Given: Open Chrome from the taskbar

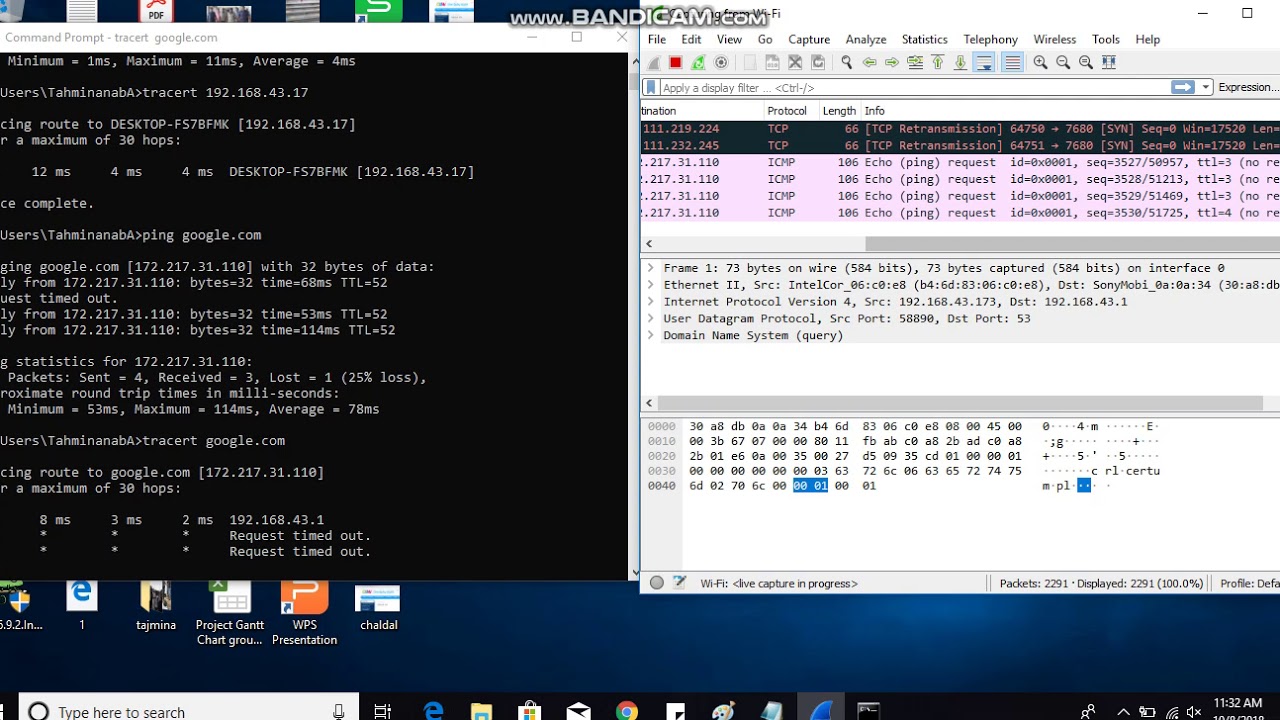Looking at the screenshot, I should point(627,711).
